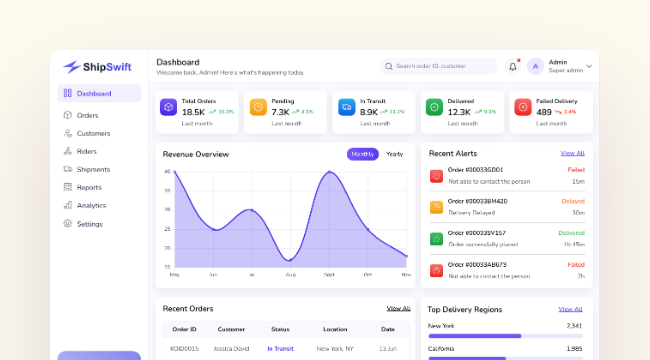Click the Search order ID, customer field
Viewport: 650px width, 360px height.
[439, 66]
